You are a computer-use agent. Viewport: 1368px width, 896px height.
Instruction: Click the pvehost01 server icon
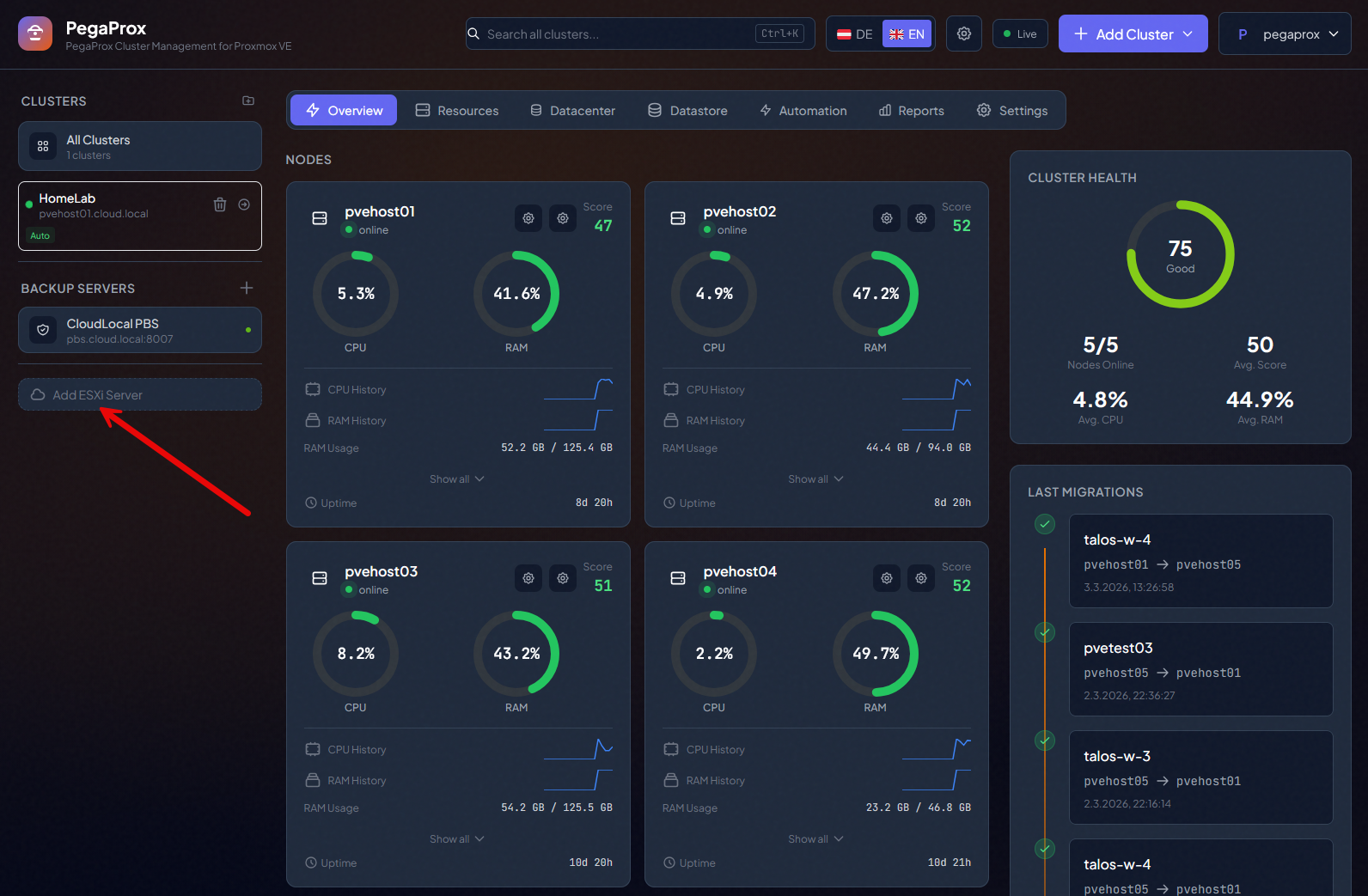320,218
